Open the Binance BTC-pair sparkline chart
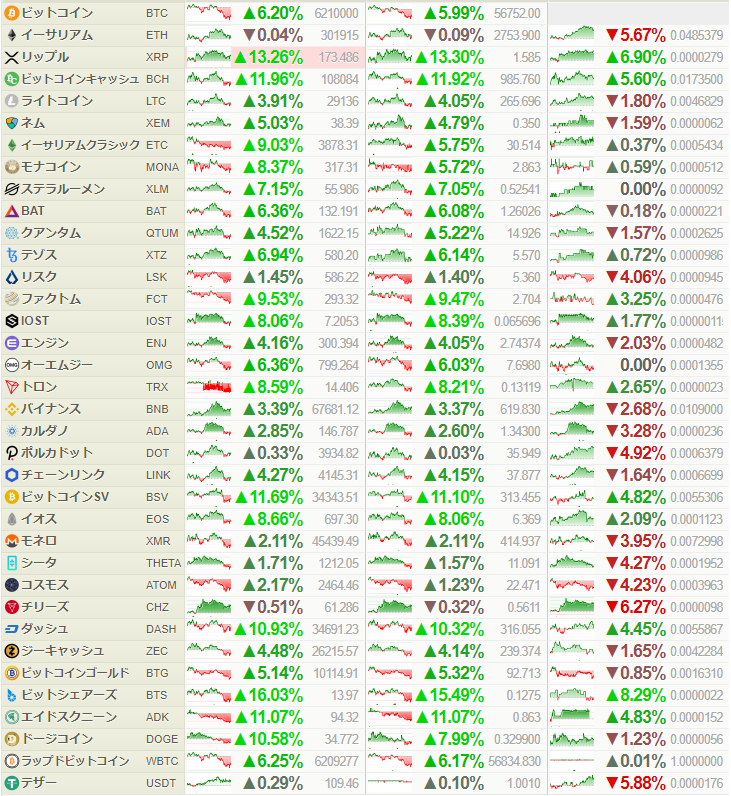Screen dimensions: 731x796 pyautogui.click(x=572, y=409)
